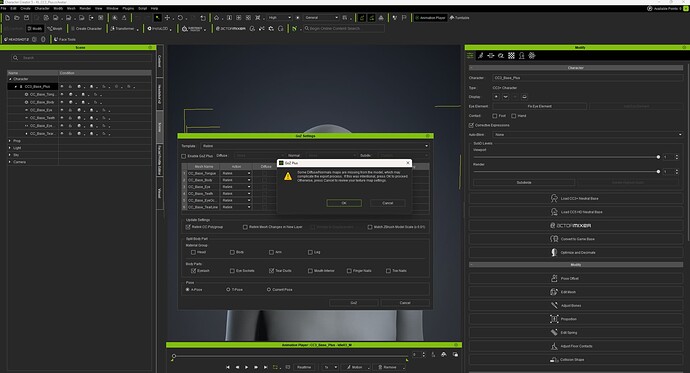Viewport: 690px width, 373px height.
Task: Click the Create Character toolbar button
Action: 86,29
